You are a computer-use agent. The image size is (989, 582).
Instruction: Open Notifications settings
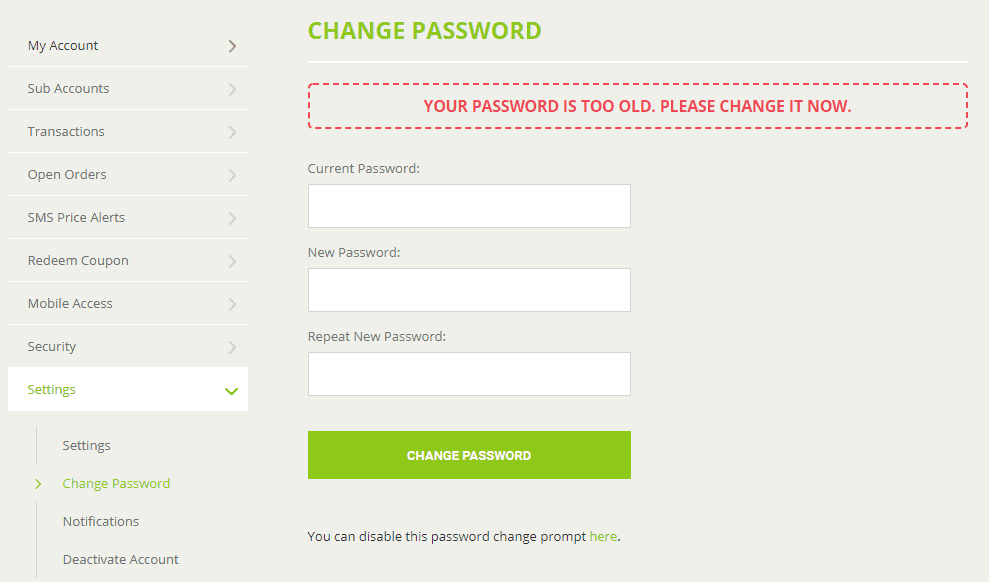pos(101,521)
